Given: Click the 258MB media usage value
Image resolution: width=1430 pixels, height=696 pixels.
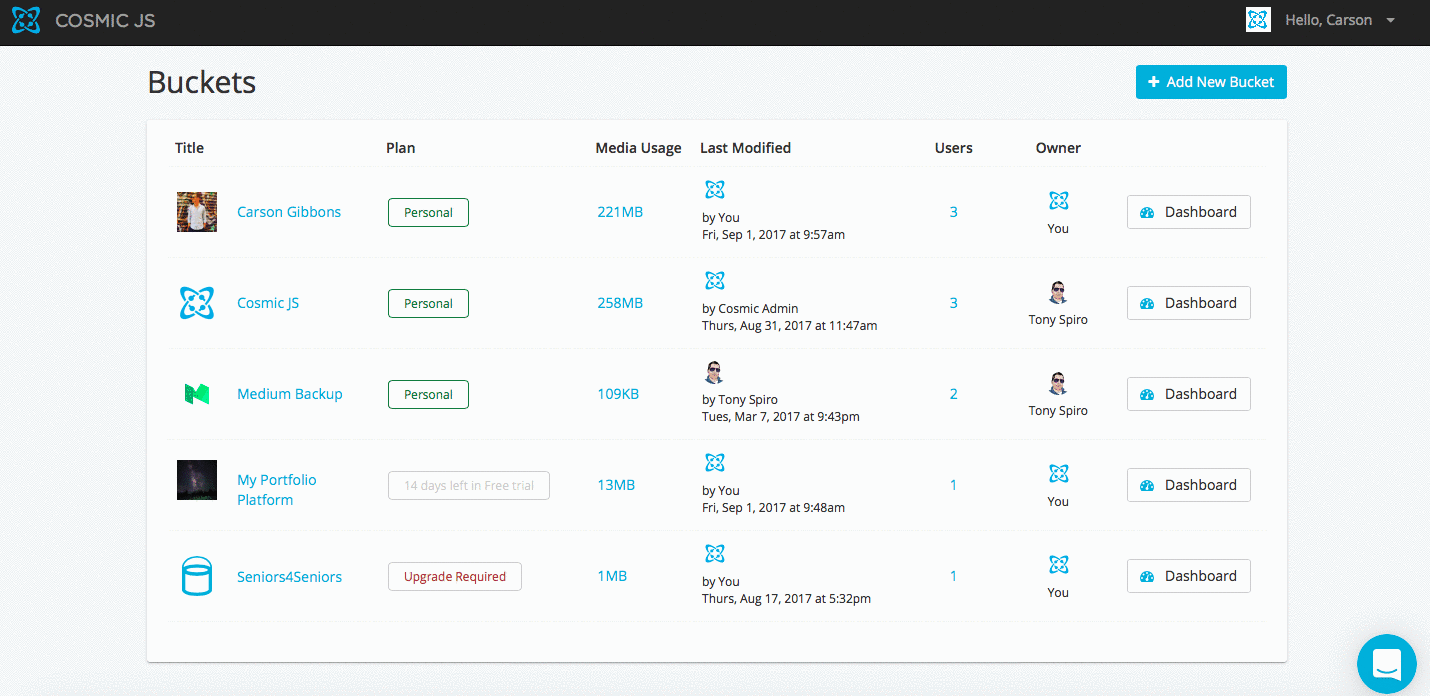Looking at the screenshot, I should click(x=620, y=303).
